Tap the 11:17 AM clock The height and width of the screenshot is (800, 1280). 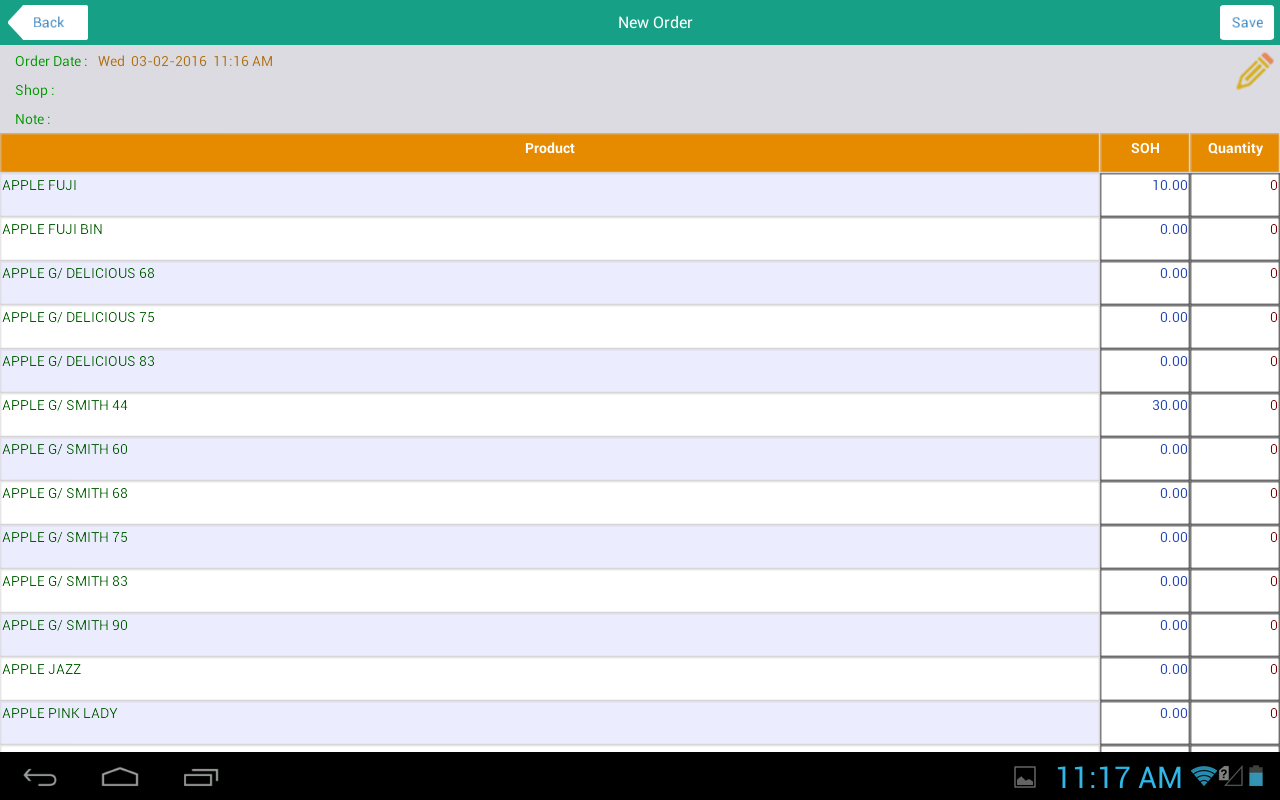coord(1119,777)
